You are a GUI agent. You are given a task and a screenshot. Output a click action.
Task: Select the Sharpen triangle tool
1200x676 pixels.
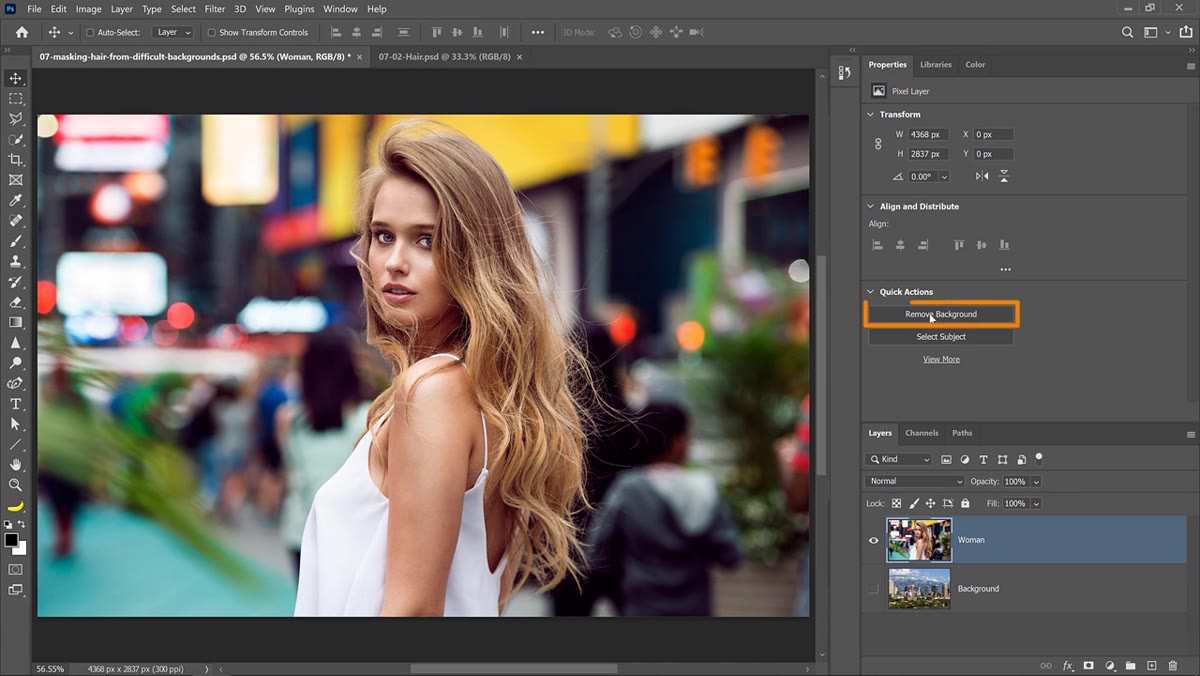(15, 343)
